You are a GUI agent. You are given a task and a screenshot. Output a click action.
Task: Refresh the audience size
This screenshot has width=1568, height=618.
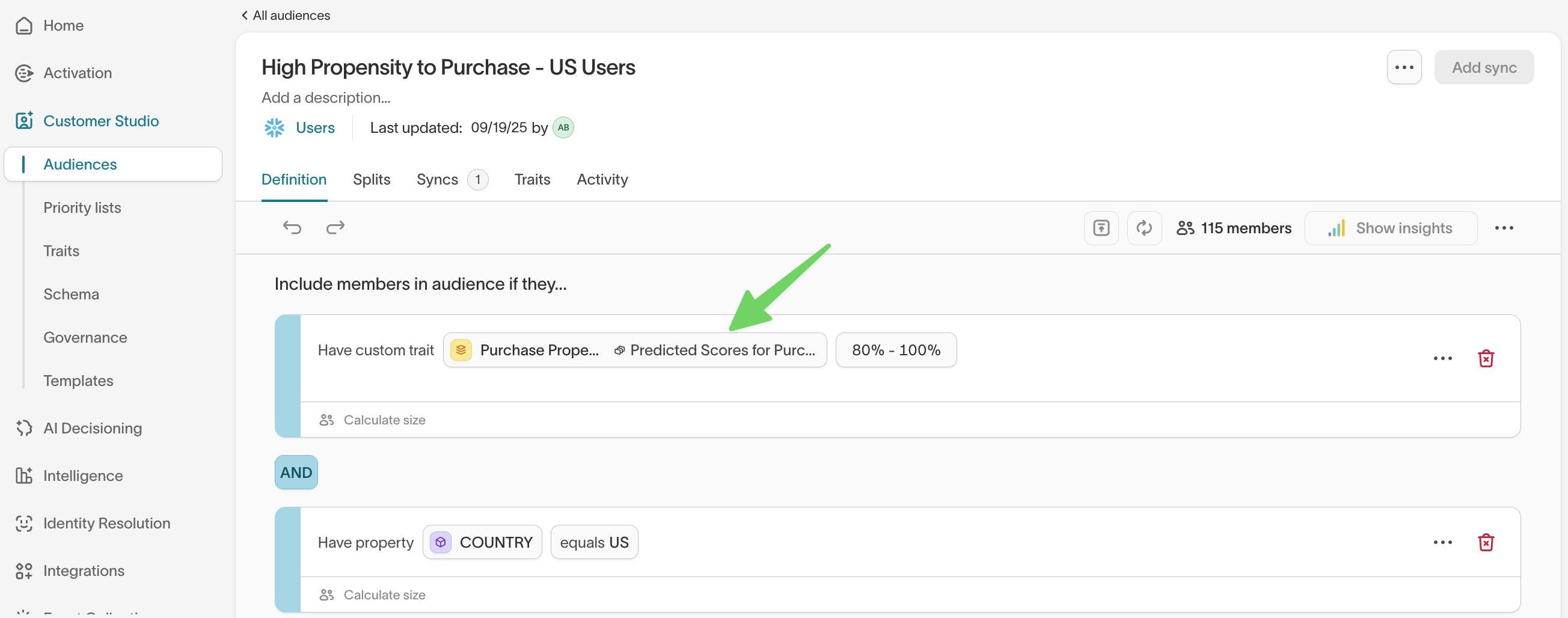(x=1144, y=228)
